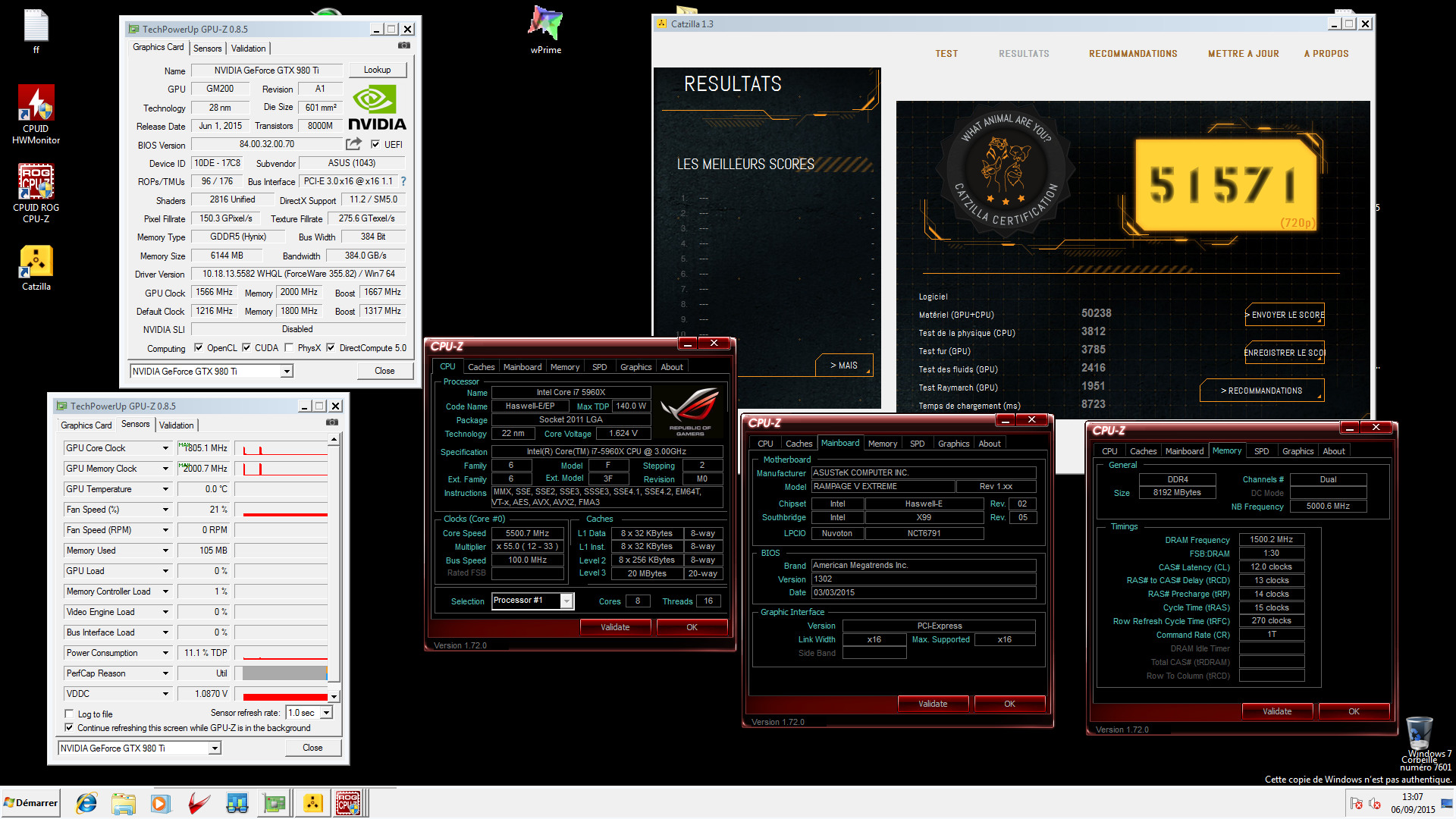
Task: Uncheck Continue refreshing in background checkbox
Action: [69, 728]
